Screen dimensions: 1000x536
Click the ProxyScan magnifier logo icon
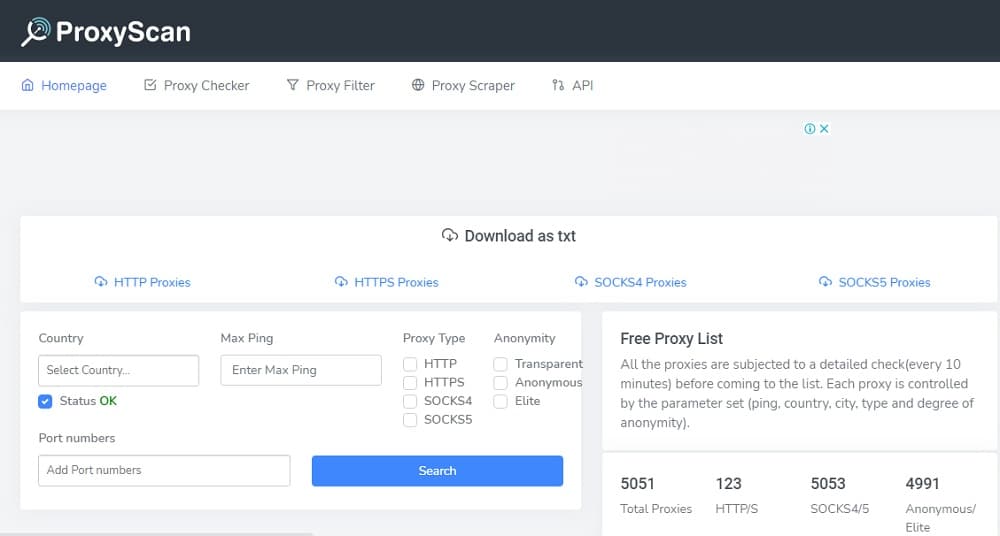(x=36, y=31)
